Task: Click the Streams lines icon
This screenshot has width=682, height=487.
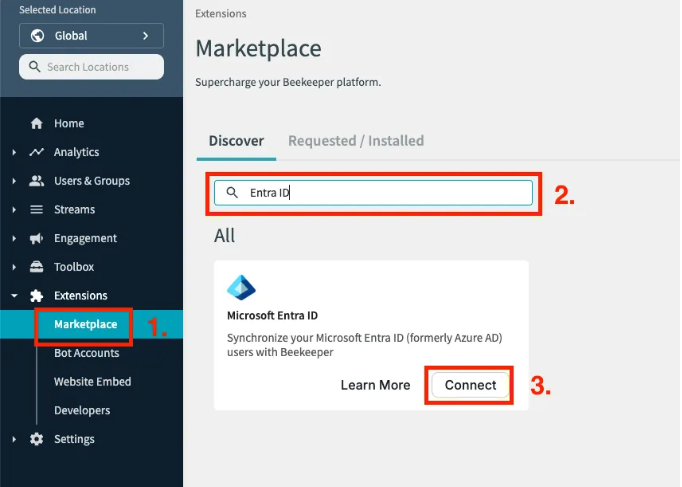Action: point(37,210)
